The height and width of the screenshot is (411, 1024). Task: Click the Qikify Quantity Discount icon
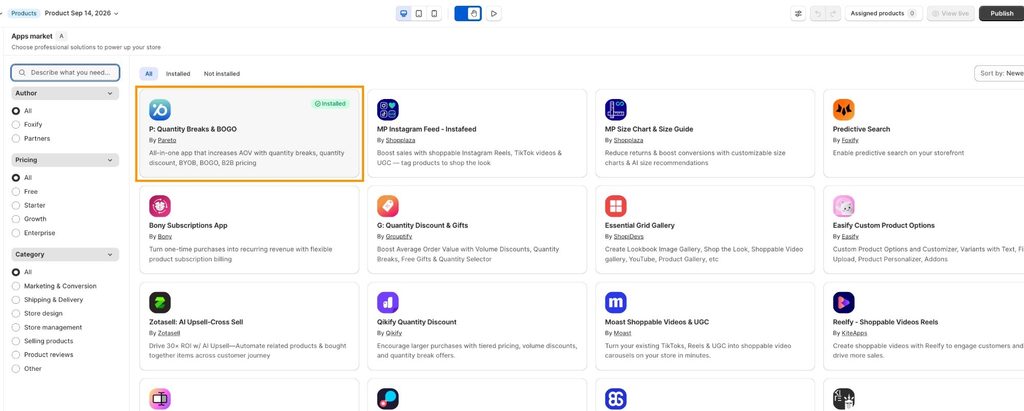point(388,303)
